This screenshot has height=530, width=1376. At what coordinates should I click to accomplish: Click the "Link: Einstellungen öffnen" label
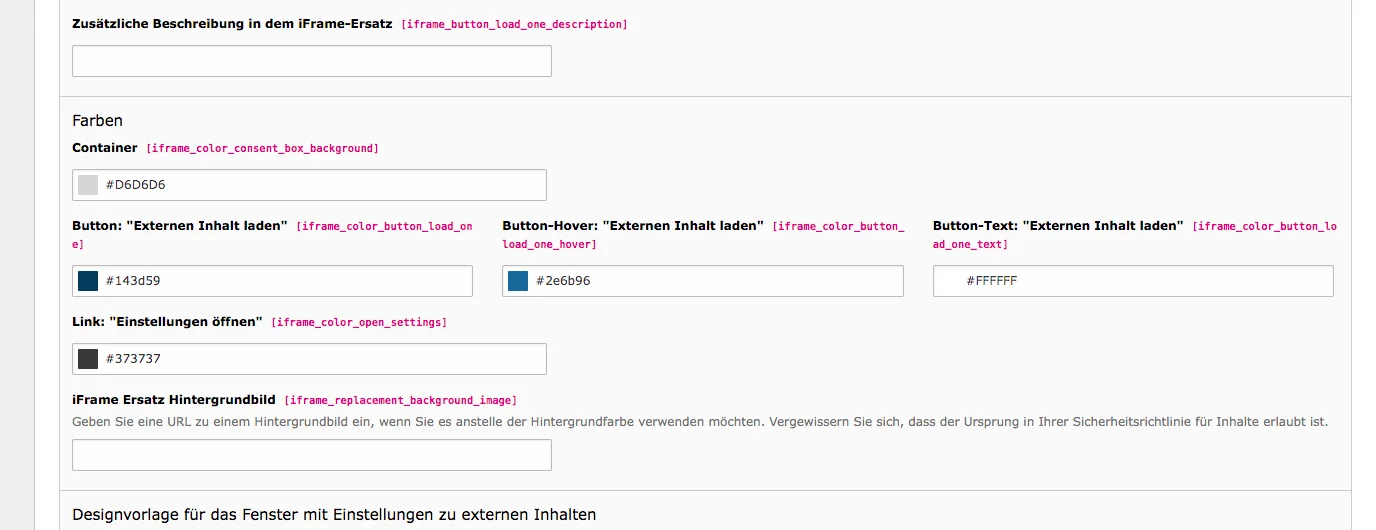167,322
